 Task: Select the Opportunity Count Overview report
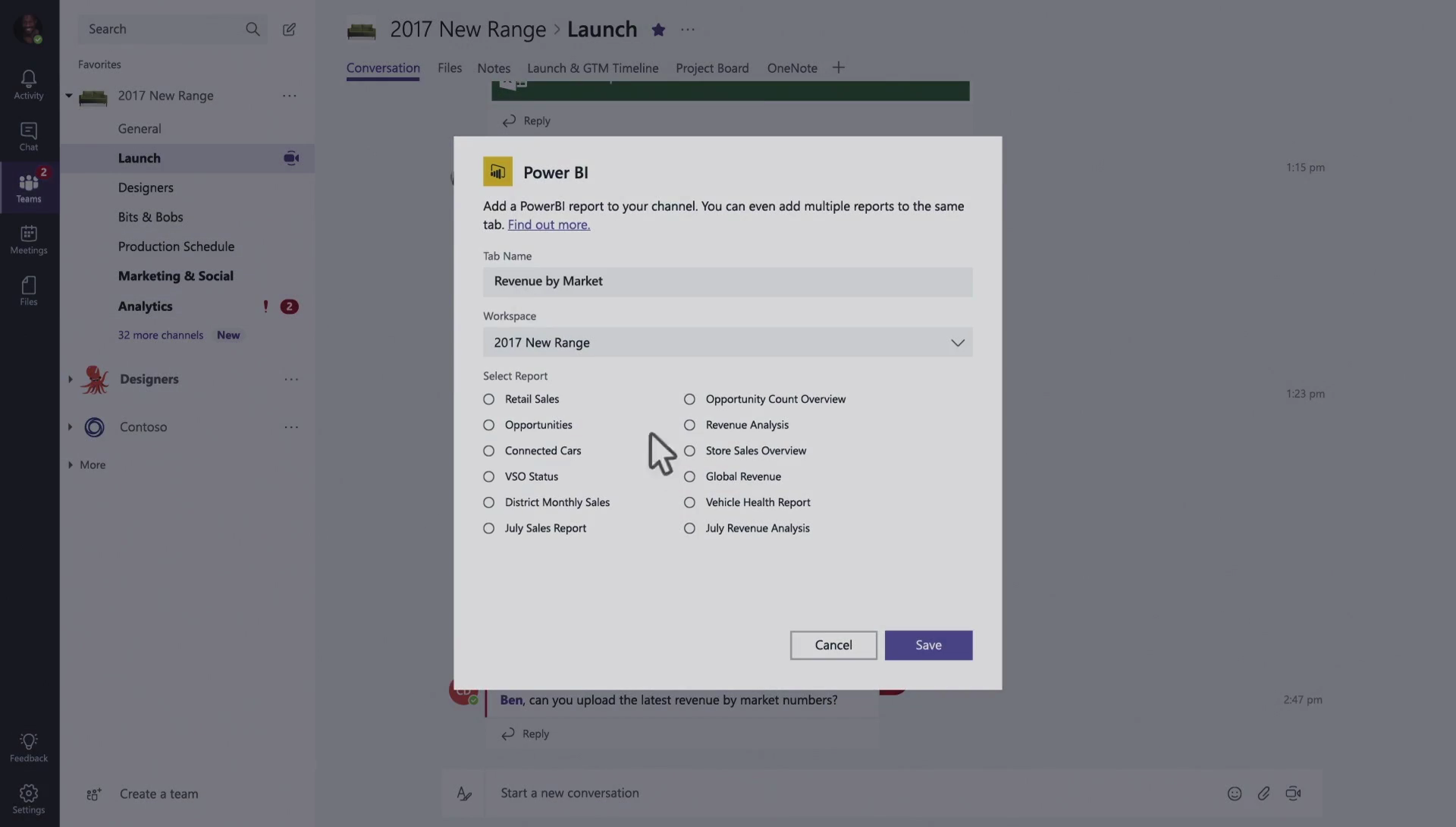689,399
